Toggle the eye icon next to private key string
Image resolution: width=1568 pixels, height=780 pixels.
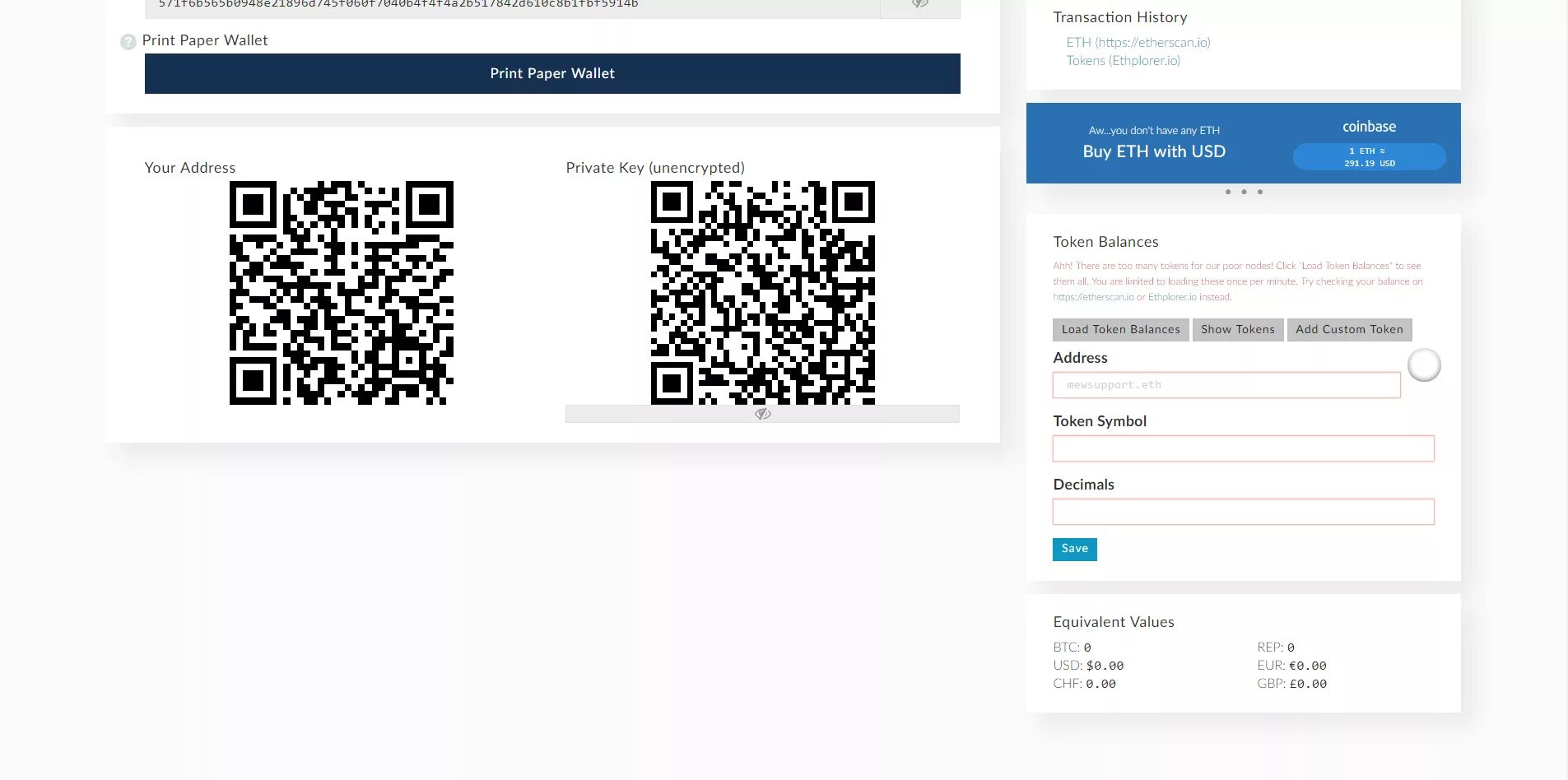(x=919, y=4)
